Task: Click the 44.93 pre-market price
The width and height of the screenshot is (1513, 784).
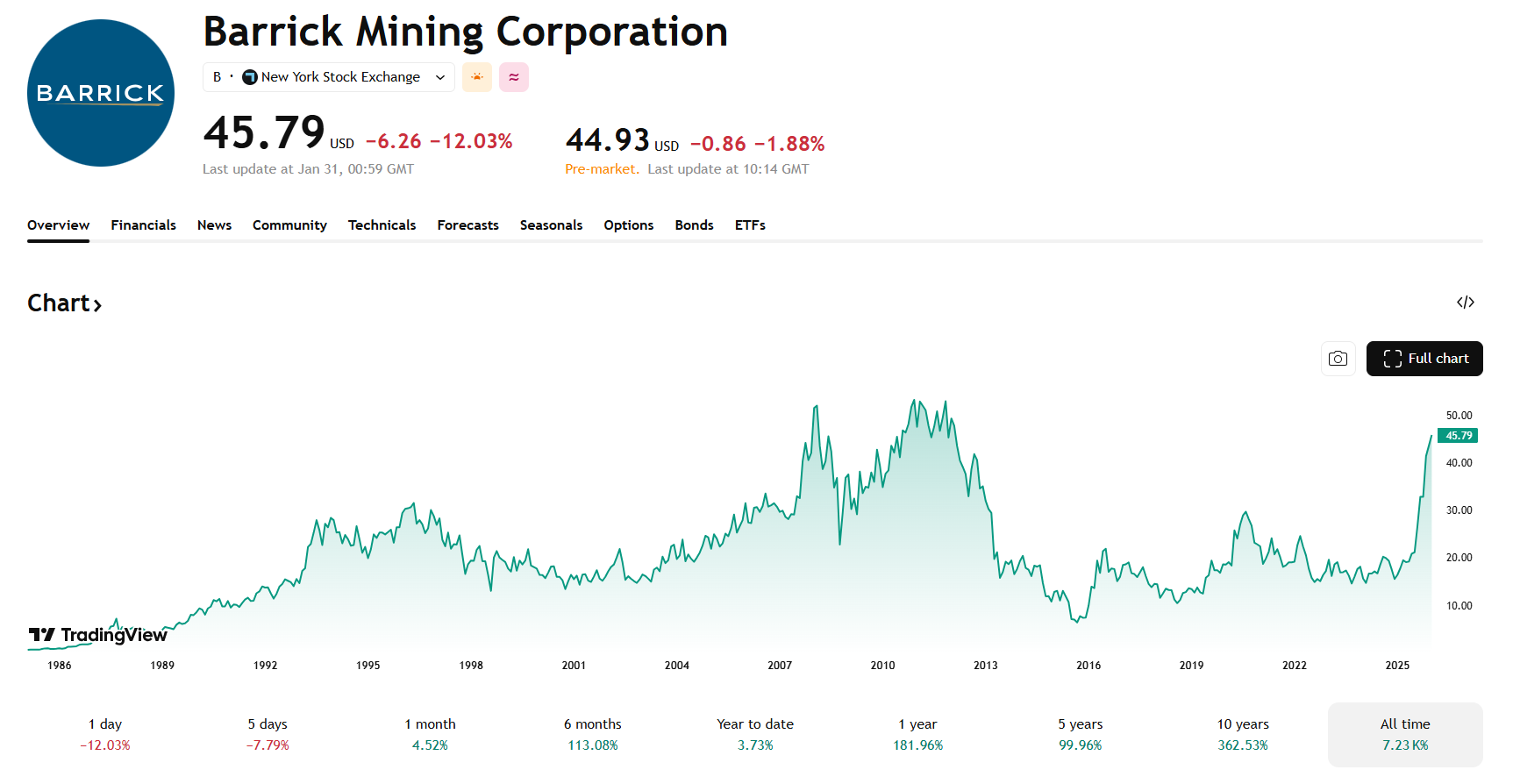Action: tap(607, 140)
